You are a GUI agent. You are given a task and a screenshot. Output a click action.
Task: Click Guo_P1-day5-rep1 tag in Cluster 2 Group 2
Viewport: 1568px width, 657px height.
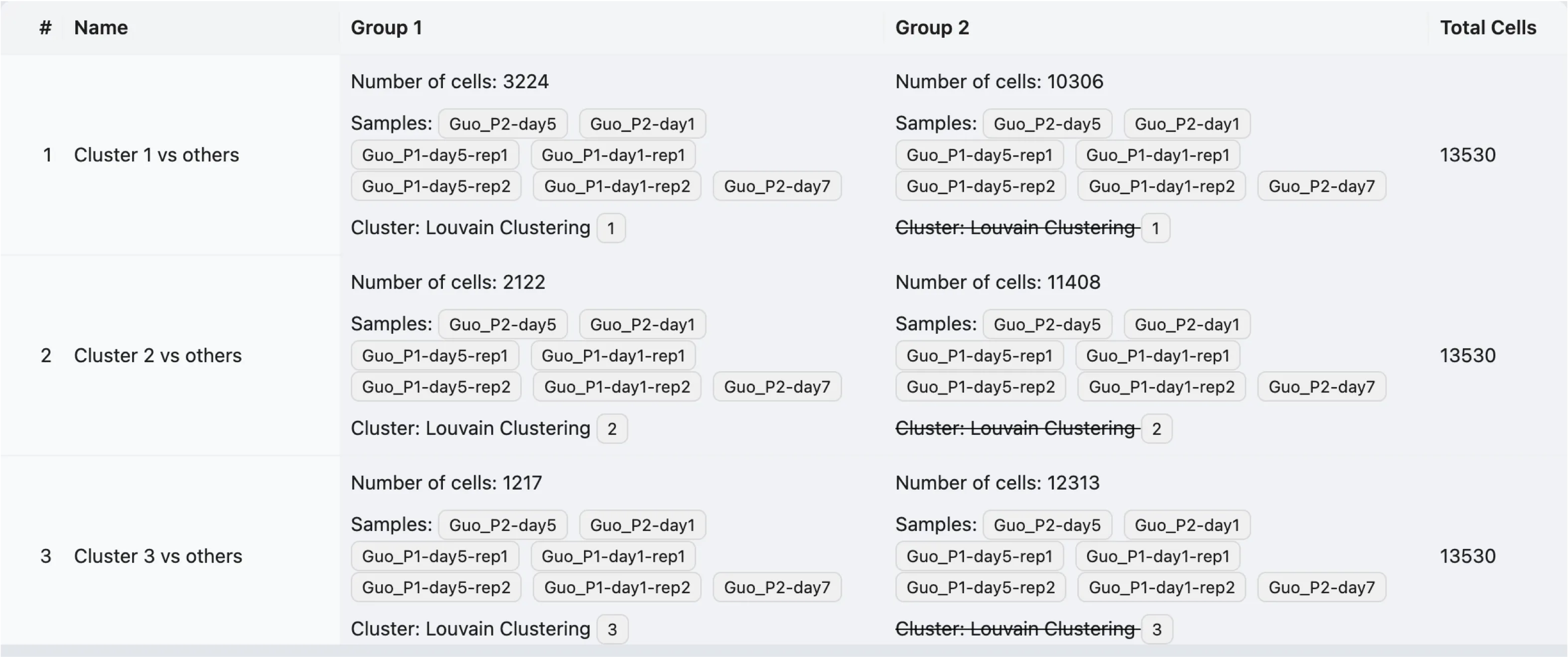(x=979, y=356)
